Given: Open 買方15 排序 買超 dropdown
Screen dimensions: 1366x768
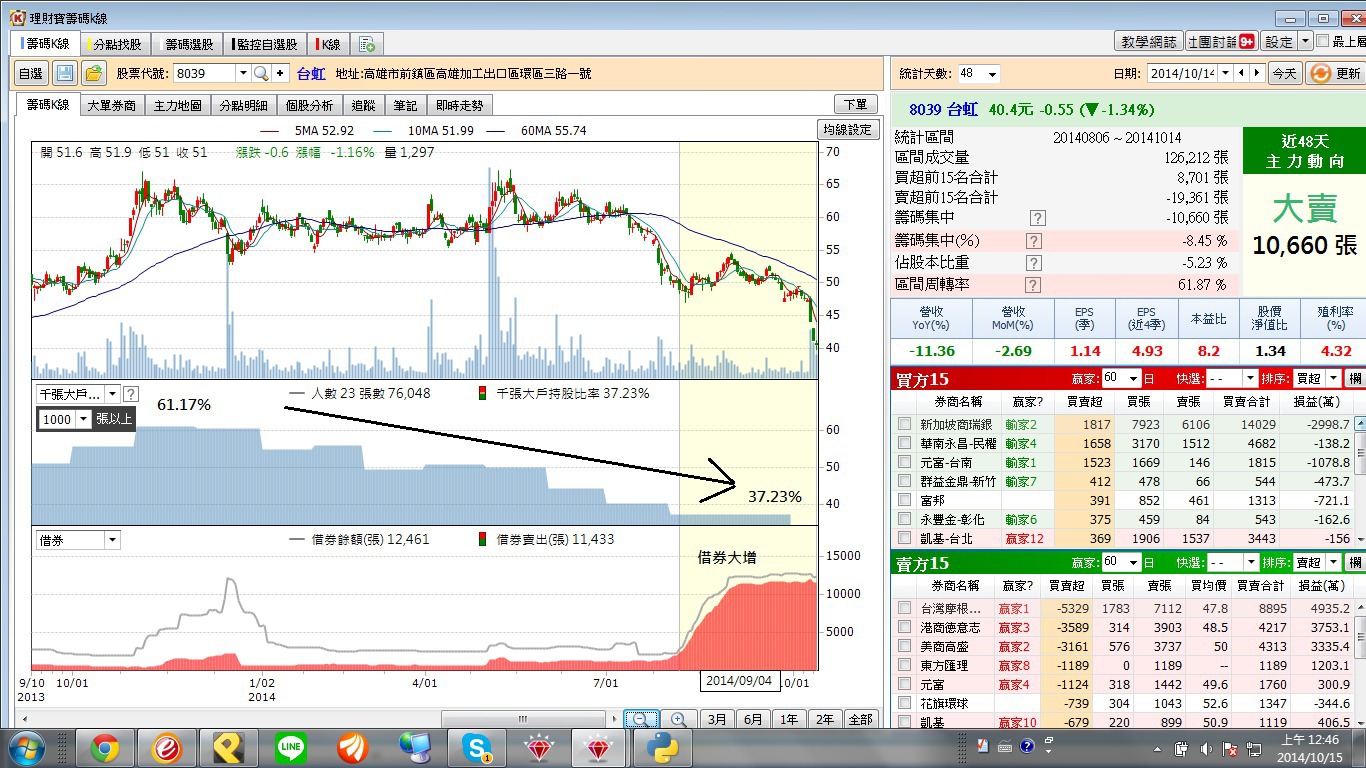Looking at the screenshot, I should click(x=1334, y=379).
